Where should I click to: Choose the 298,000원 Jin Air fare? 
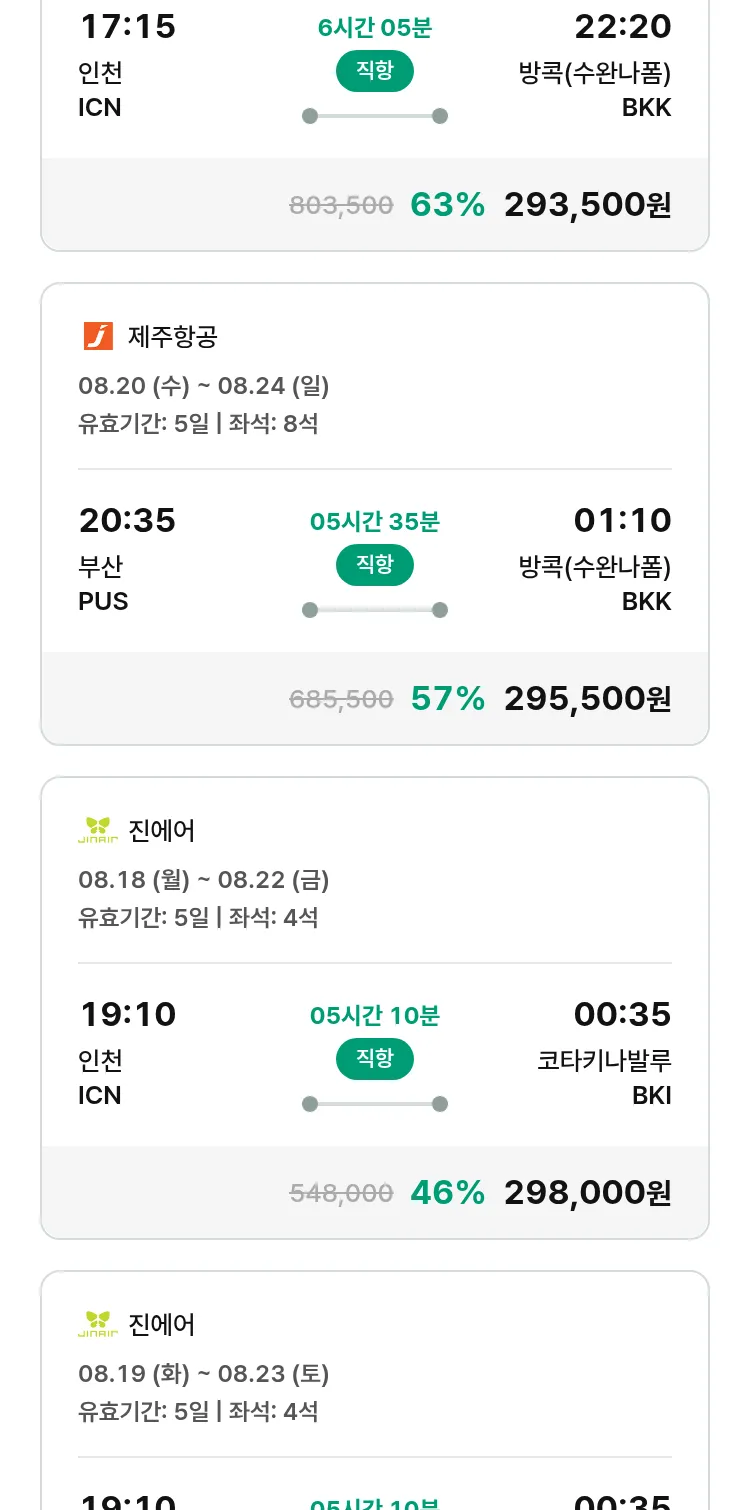(x=587, y=1193)
